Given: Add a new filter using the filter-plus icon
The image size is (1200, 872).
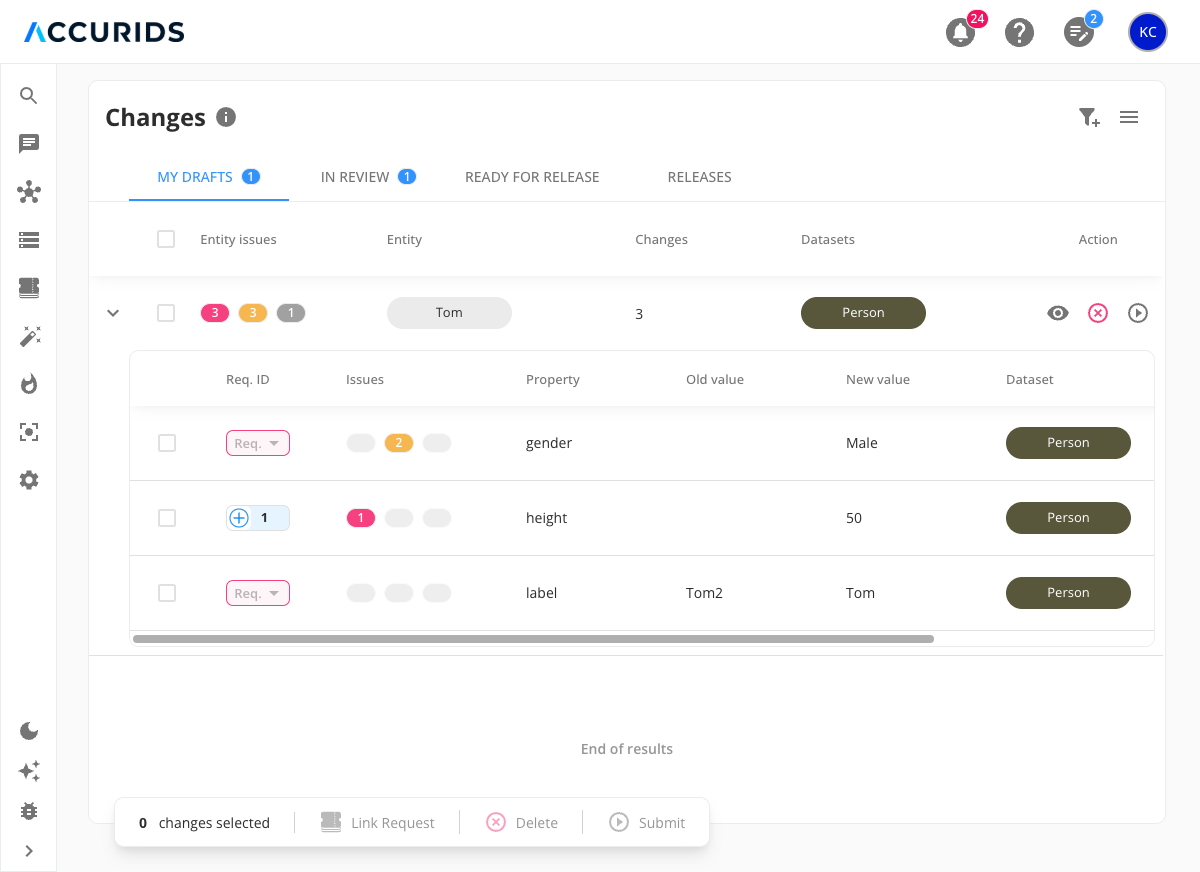Looking at the screenshot, I should point(1088,117).
